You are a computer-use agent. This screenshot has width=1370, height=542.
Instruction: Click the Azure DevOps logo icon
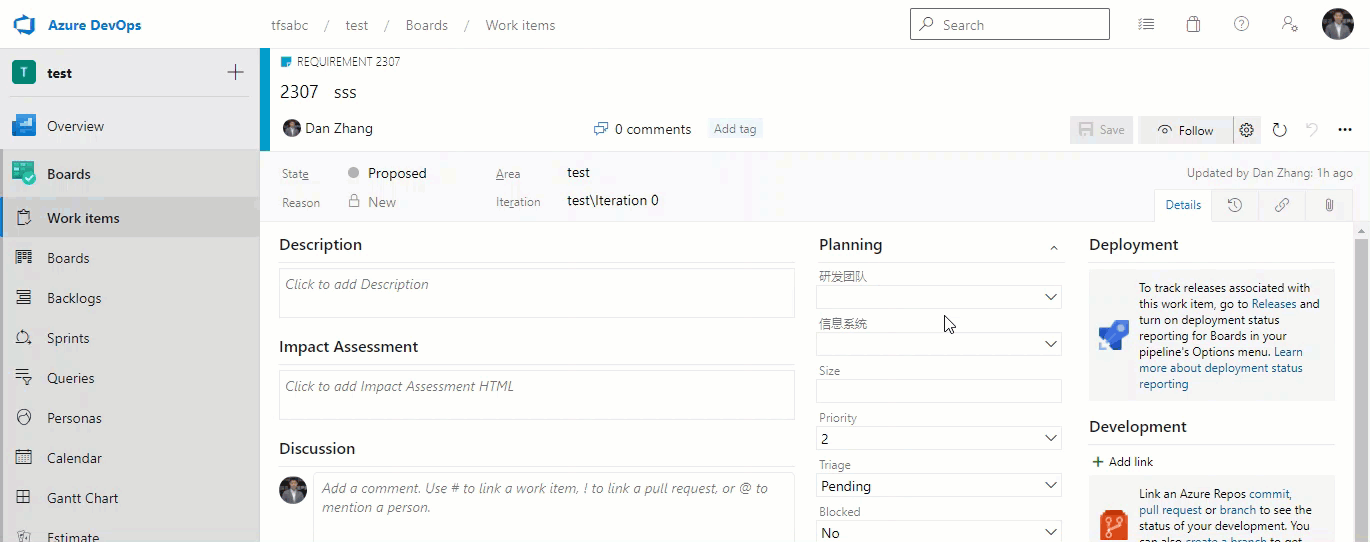[x=24, y=25]
